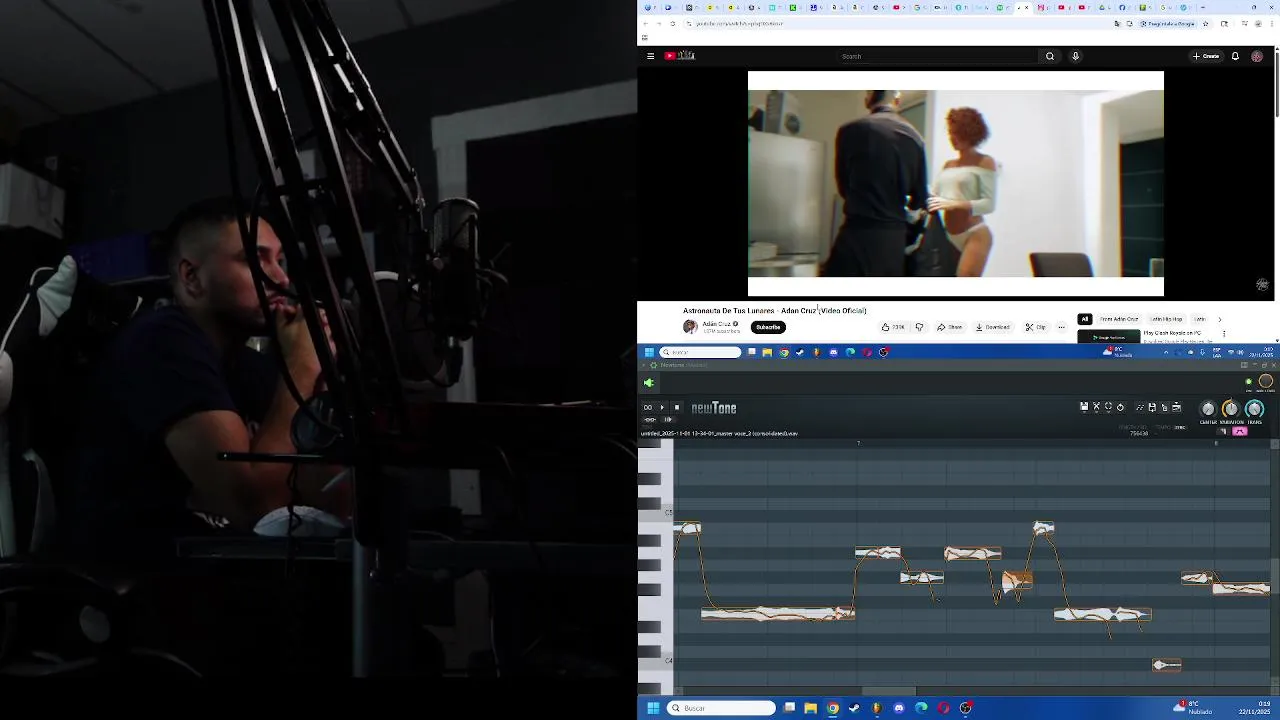The height and width of the screenshot is (720, 1280).
Task: Click green plug icon in NewTone plugin wrapper
Action: (649, 383)
